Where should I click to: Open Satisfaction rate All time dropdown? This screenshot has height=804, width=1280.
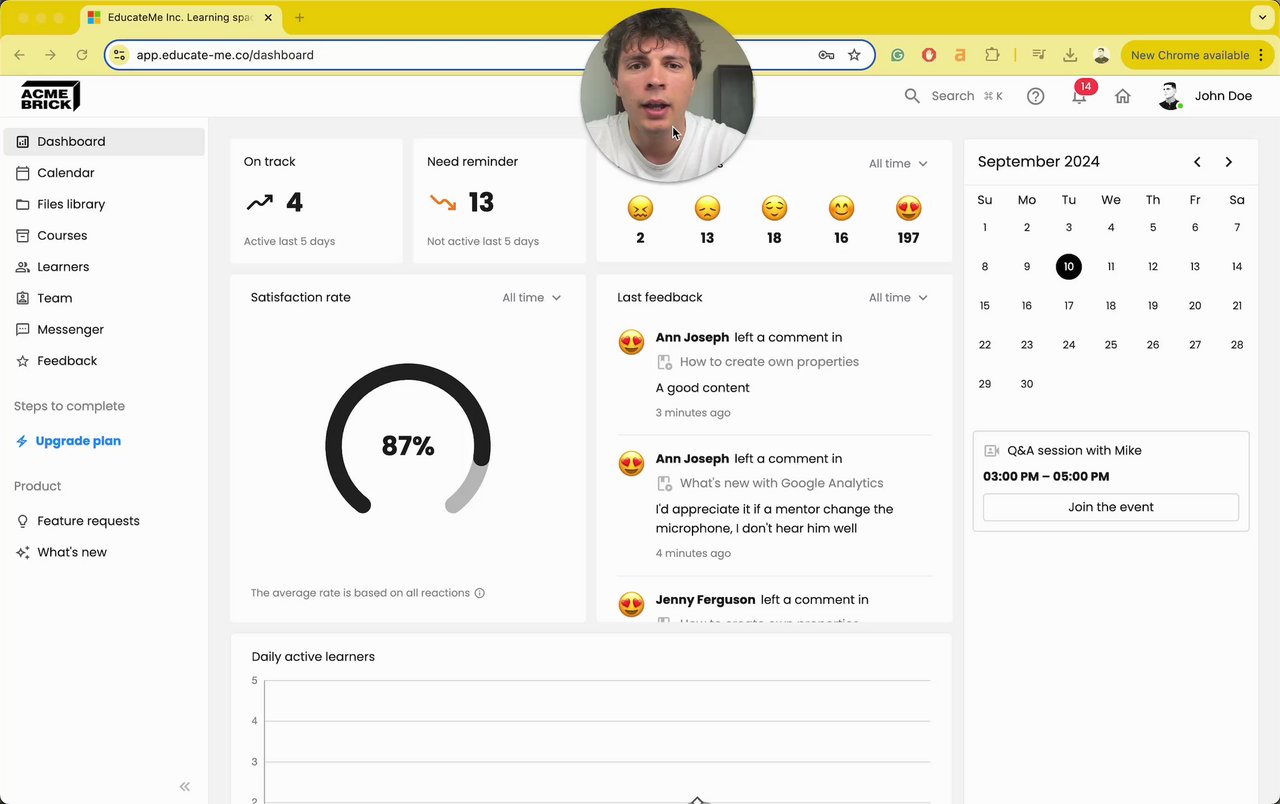[531, 297]
